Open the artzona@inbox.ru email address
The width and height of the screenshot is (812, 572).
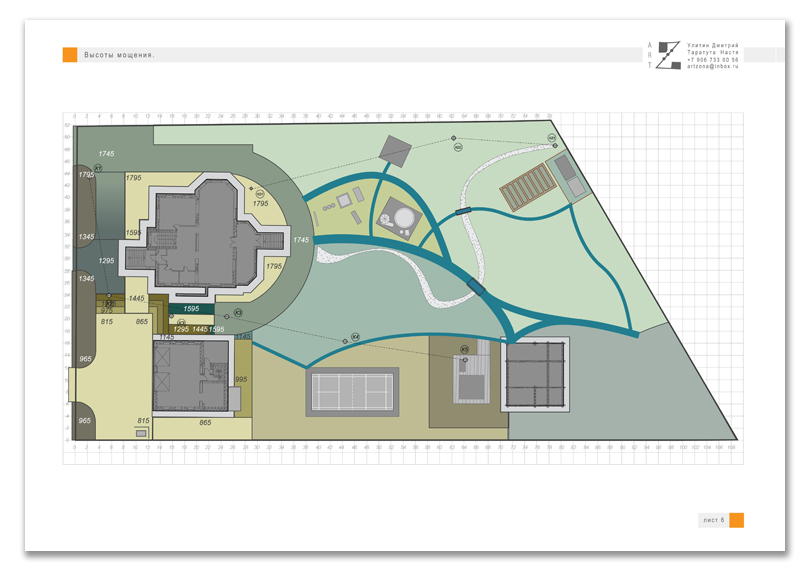713,66
